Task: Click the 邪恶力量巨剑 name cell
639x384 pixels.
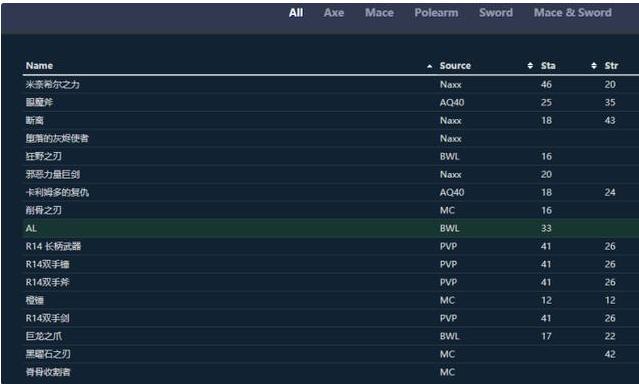Action: tap(53, 174)
